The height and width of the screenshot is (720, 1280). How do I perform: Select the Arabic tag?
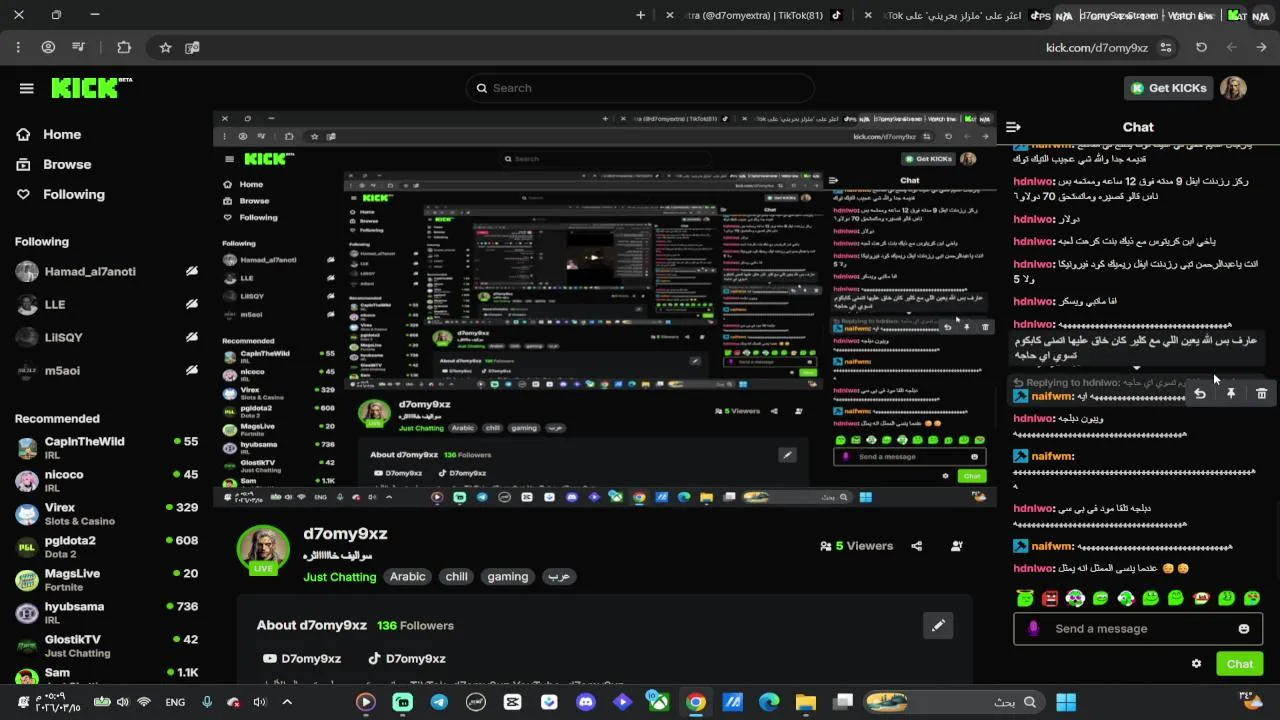[407, 577]
